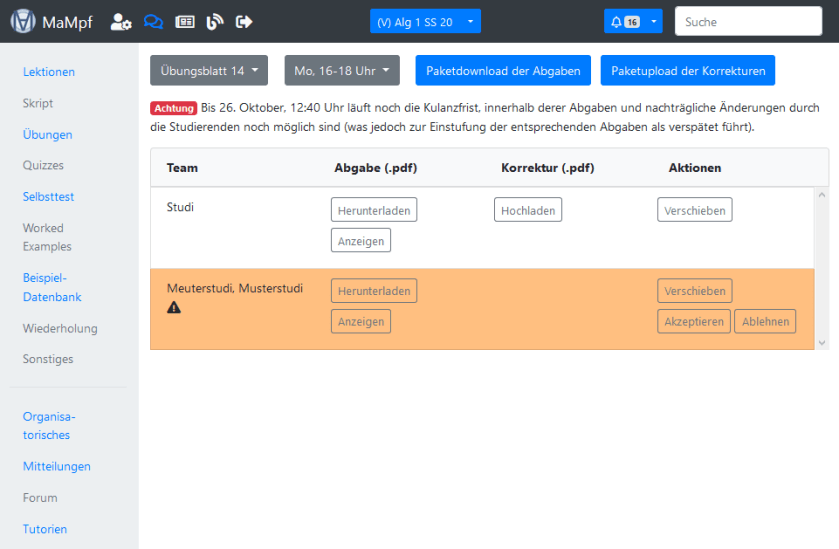Click the MaMpf logo icon
The width and height of the screenshot is (839, 549).
pos(22,21)
